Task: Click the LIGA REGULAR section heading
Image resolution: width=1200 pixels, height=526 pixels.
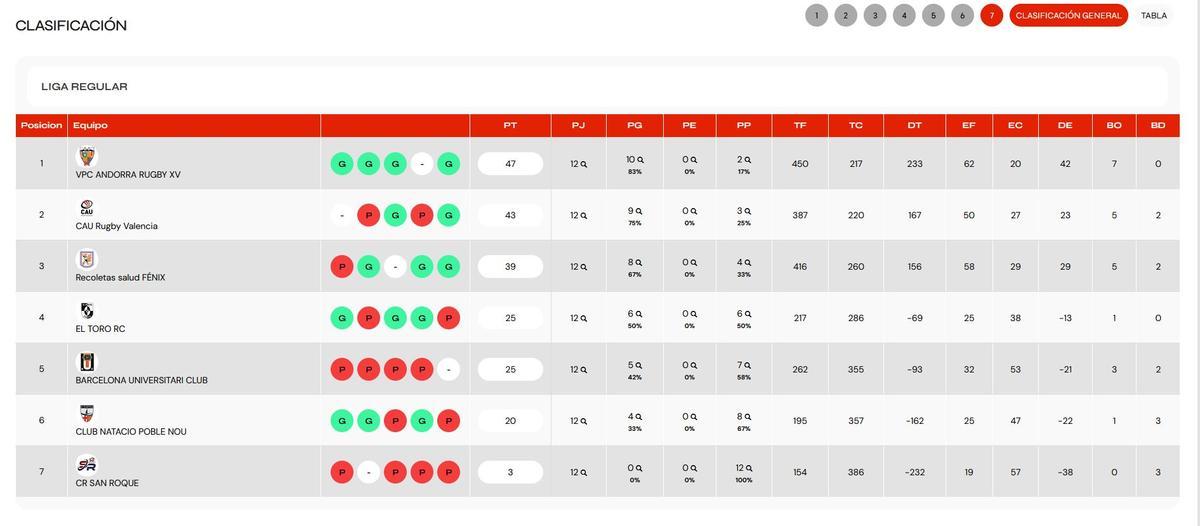Action: tap(85, 87)
